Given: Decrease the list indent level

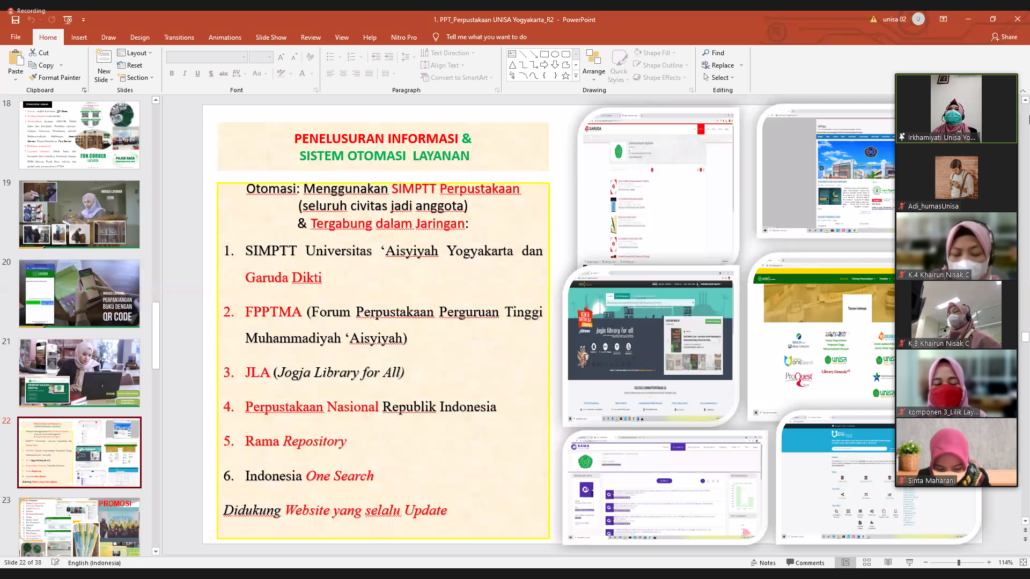Looking at the screenshot, I should 376,57.
